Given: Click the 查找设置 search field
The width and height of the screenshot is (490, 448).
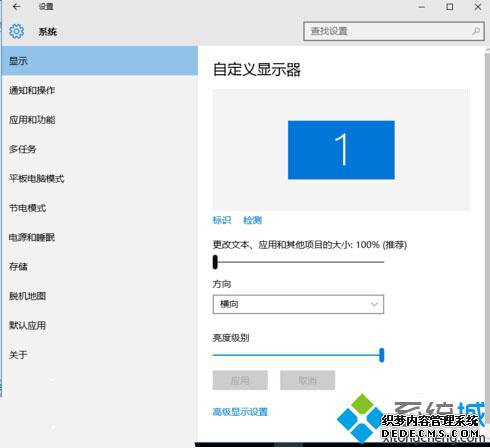Looking at the screenshot, I should pos(394,31).
